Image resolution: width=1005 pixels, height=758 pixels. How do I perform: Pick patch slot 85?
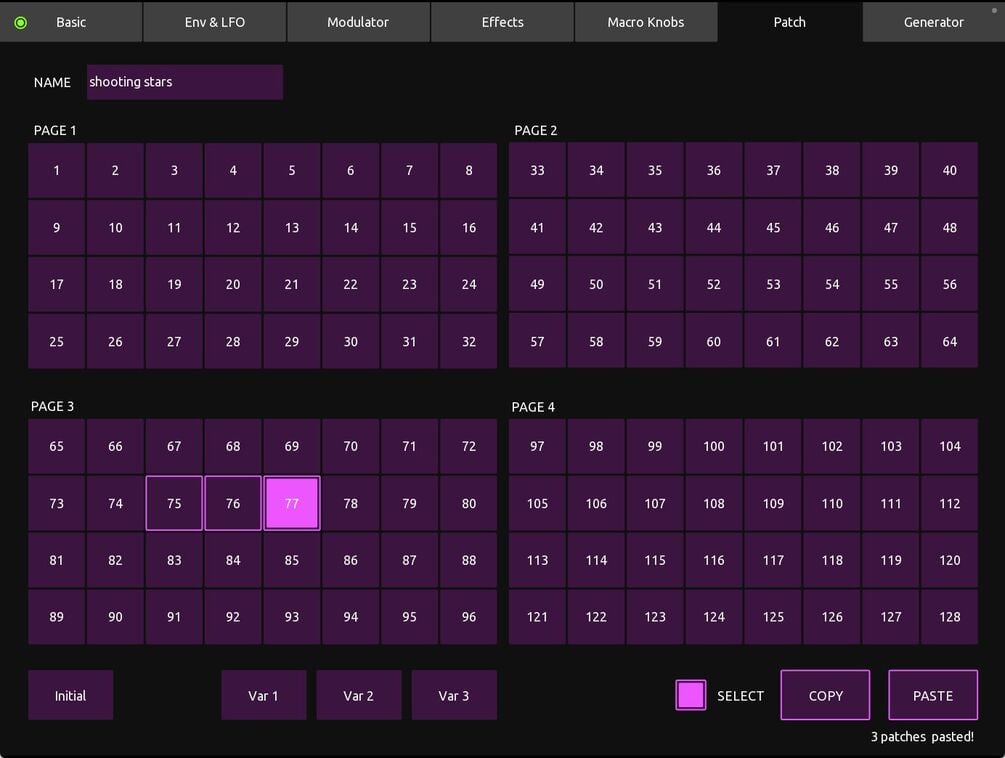292,560
